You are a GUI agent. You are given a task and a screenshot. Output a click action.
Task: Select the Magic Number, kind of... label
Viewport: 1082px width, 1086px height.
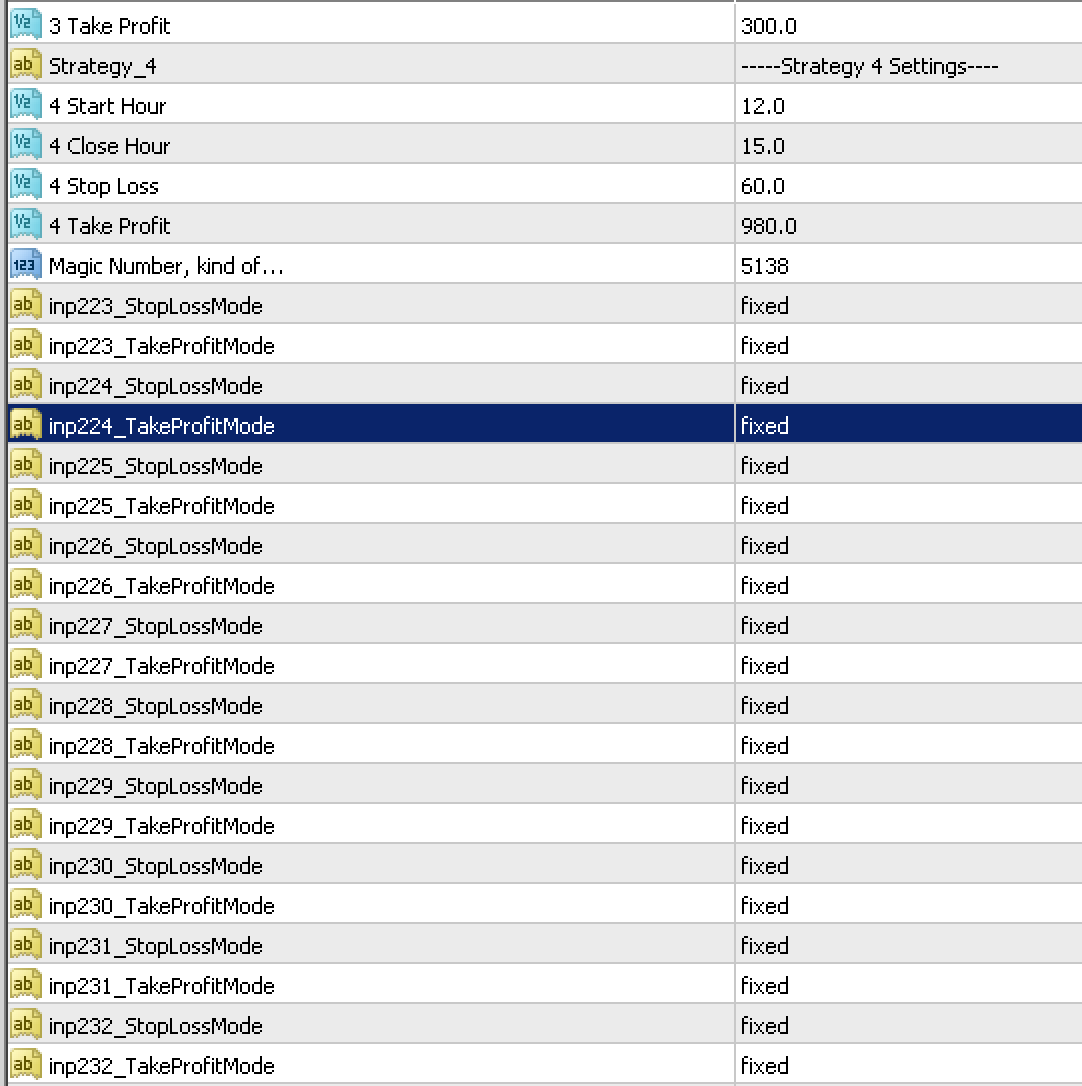tap(166, 266)
